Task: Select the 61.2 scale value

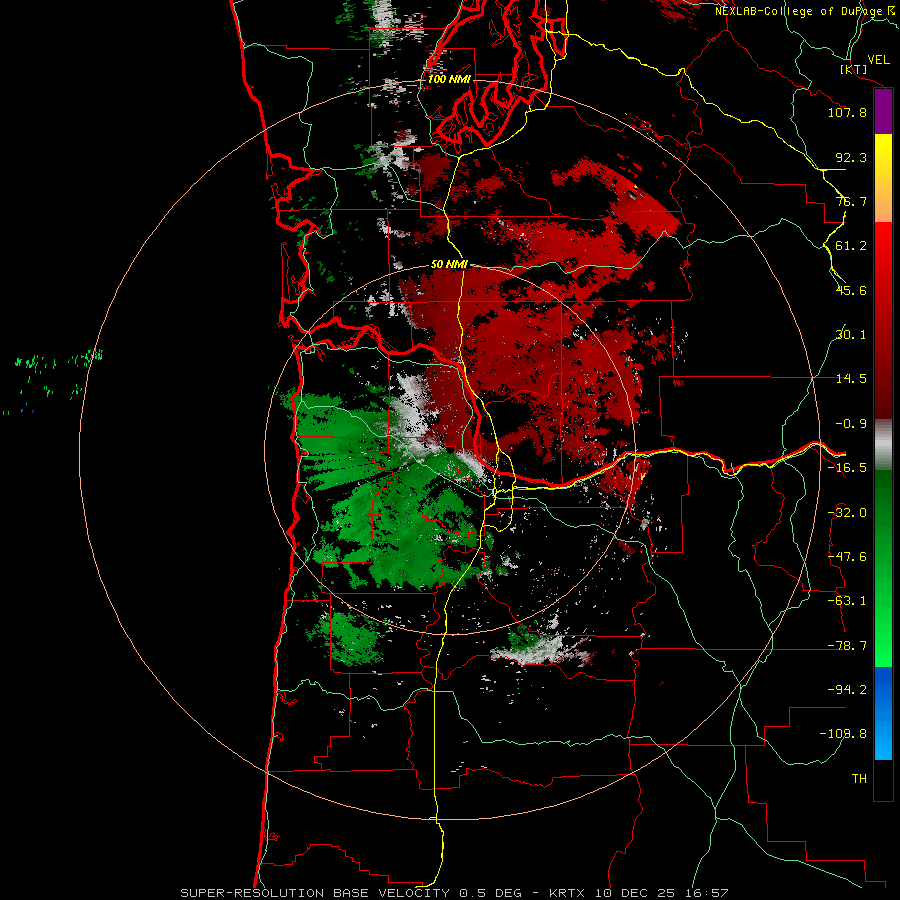Action: click(x=851, y=246)
